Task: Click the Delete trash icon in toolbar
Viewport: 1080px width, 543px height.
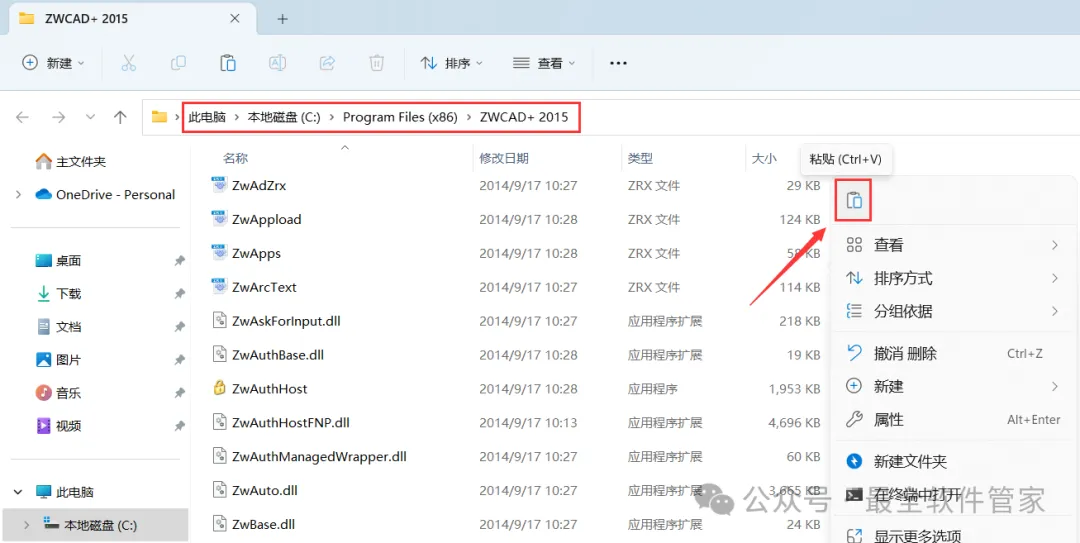Action: click(376, 63)
